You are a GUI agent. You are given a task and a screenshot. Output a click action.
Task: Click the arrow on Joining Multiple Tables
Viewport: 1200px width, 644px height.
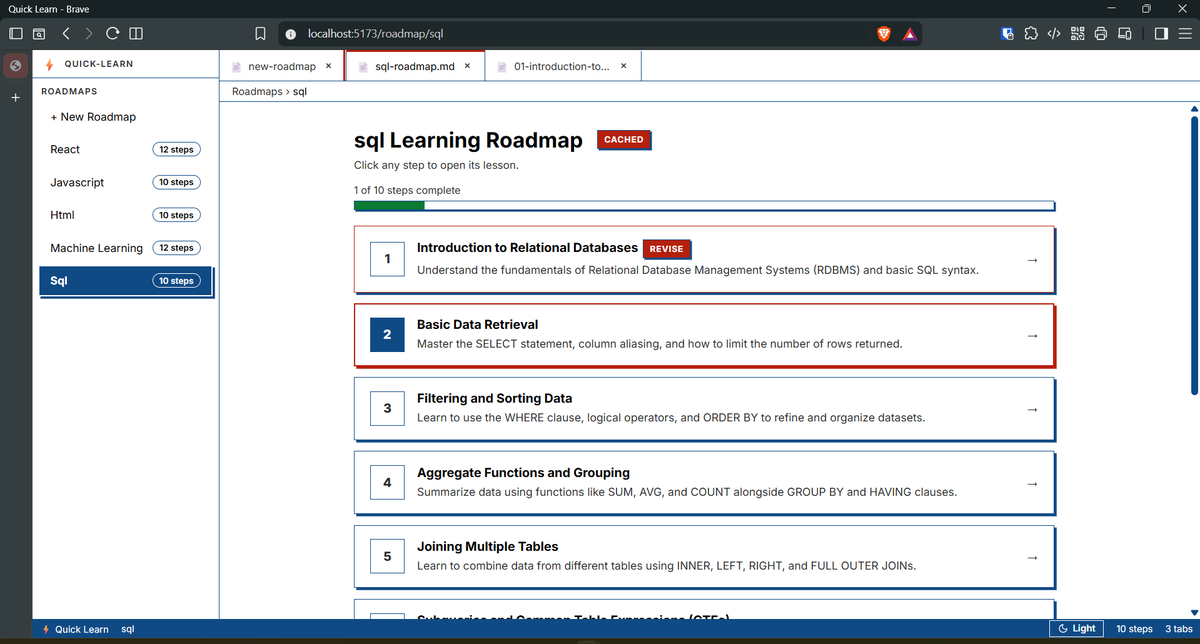click(1032, 557)
